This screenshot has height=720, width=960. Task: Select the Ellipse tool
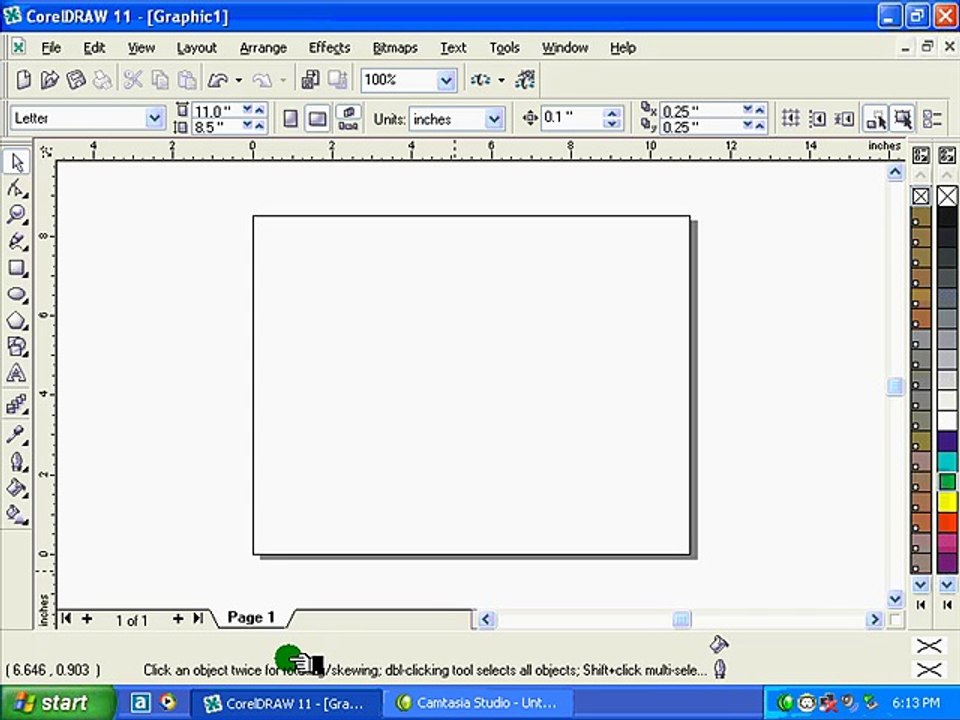coord(17,294)
